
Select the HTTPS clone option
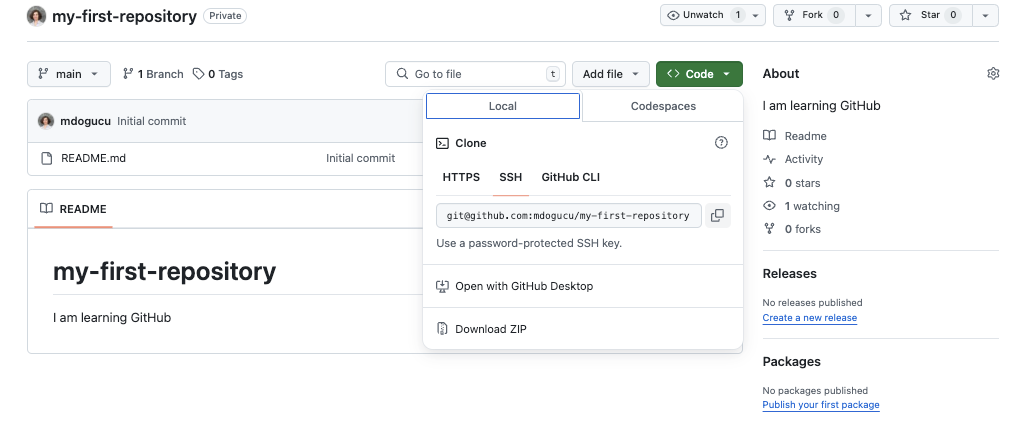point(461,177)
